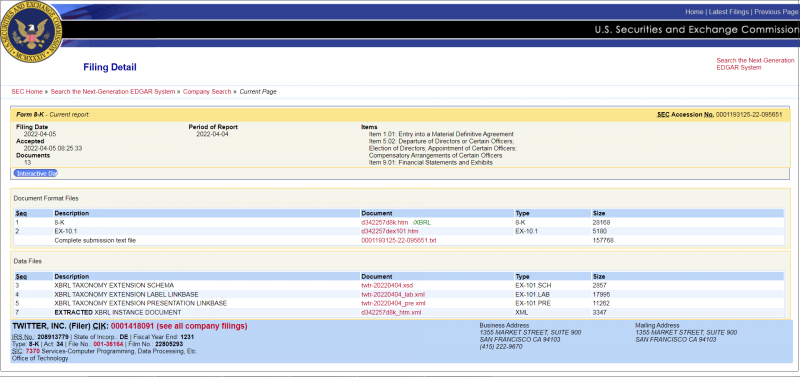Click size value 28168 in 8-K row
800x377 pixels.
601,222
